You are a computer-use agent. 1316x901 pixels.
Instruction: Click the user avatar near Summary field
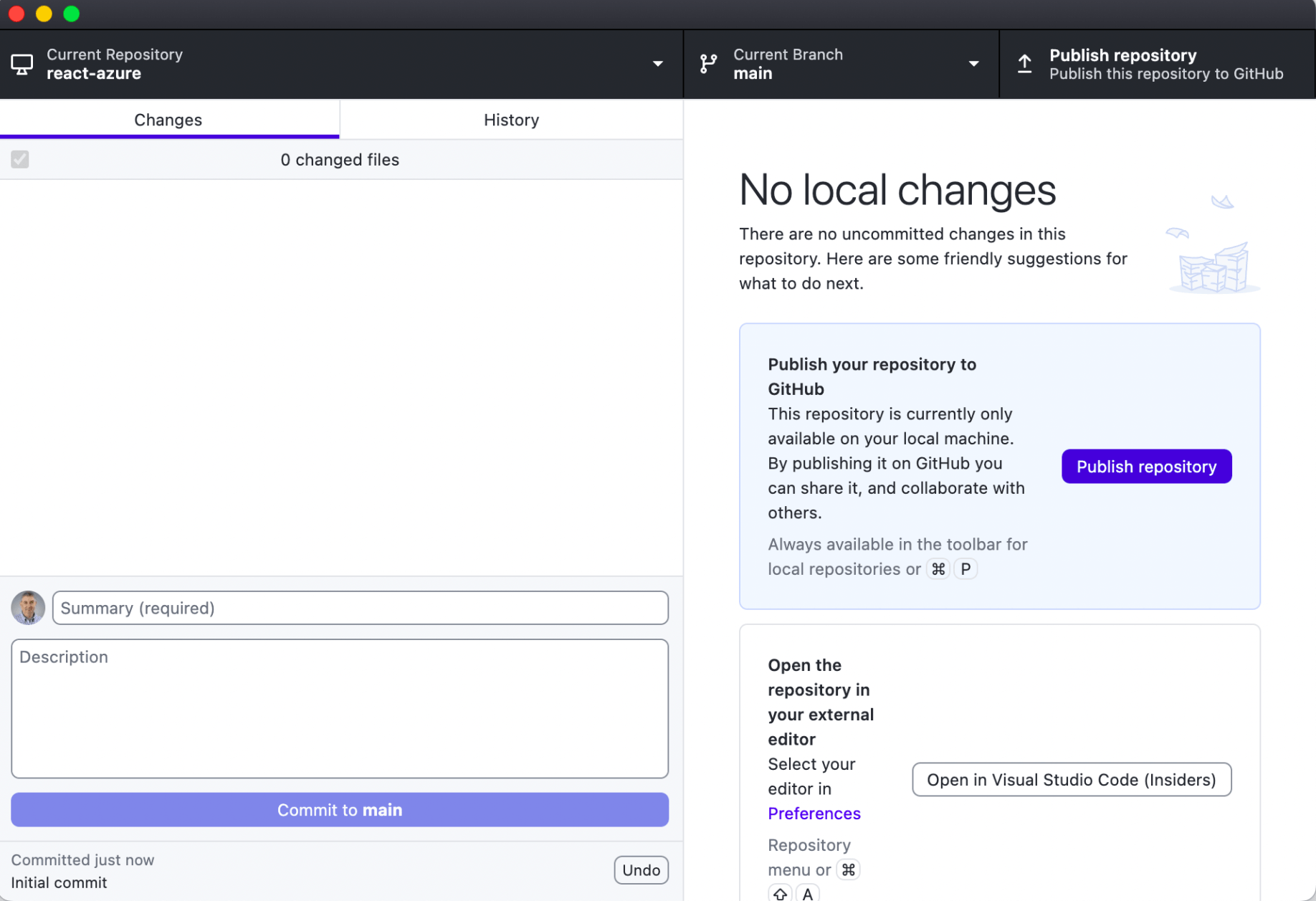(x=28, y=608)
